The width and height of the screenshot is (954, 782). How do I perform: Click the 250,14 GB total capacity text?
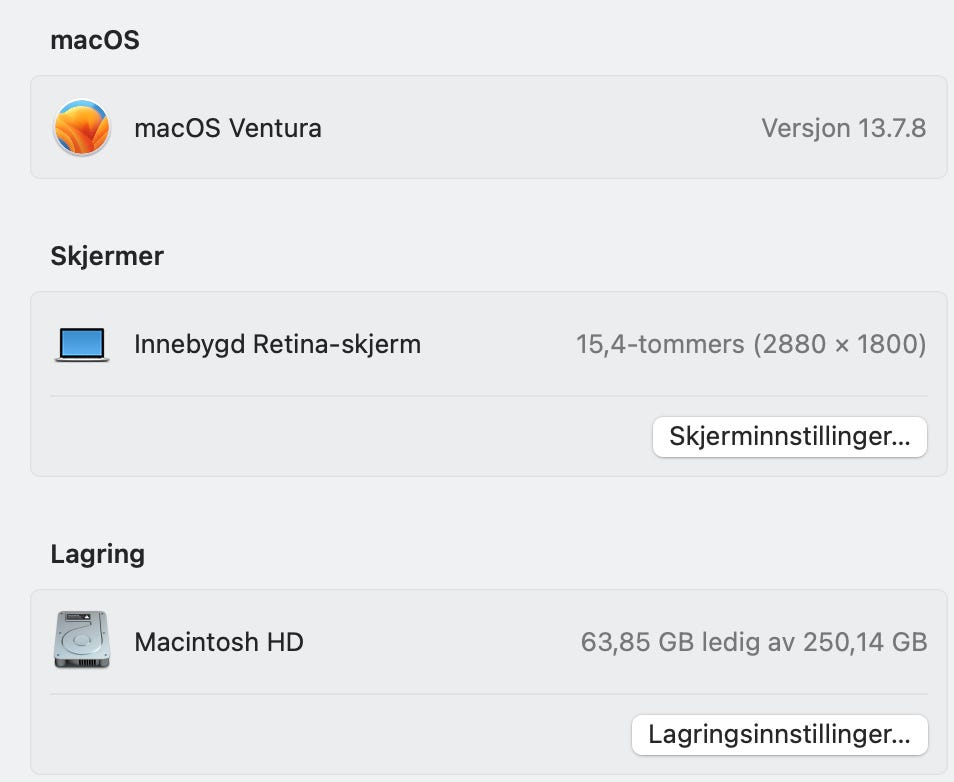(865, 642)
